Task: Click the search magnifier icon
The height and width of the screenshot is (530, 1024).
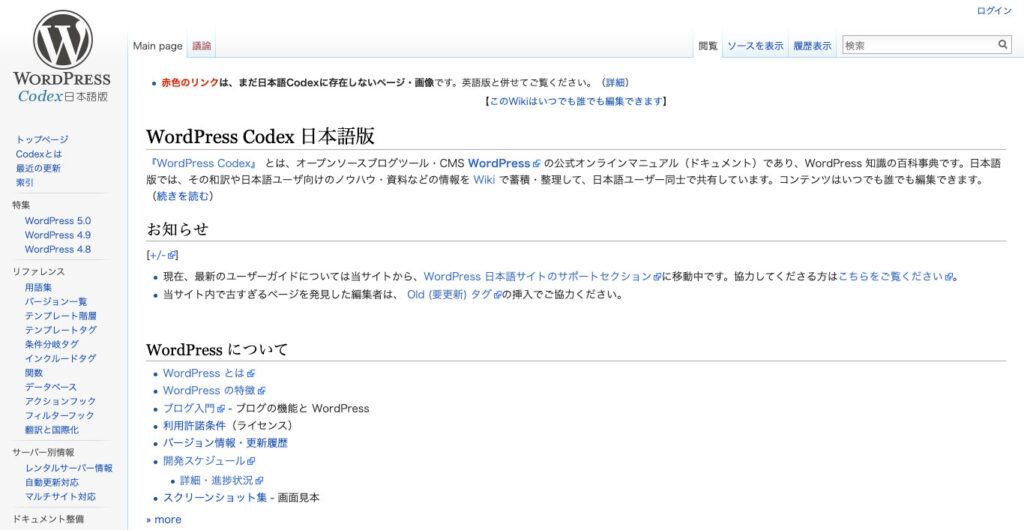Action: (1002, 45)
